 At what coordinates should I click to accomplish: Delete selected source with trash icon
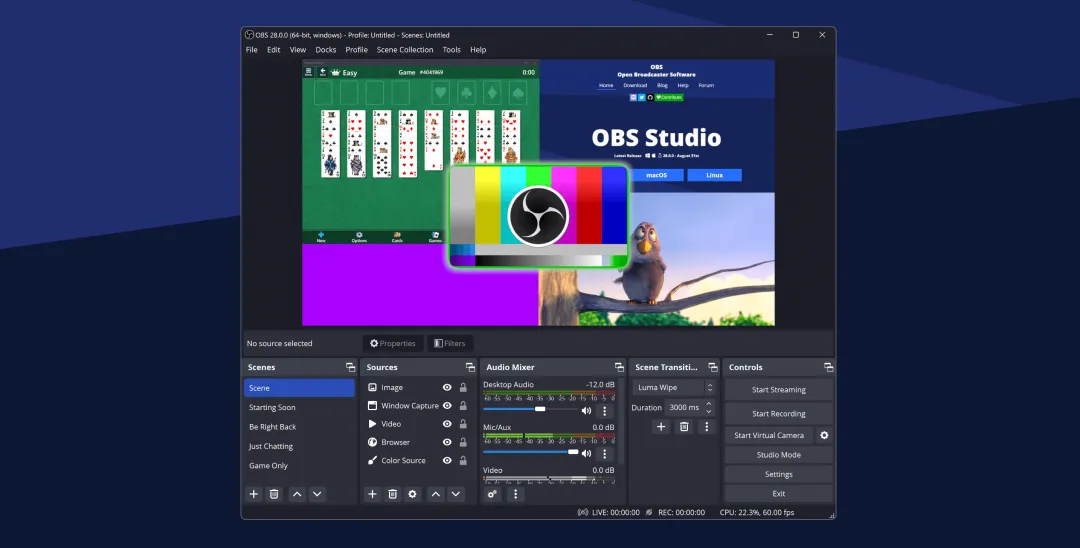(x=393, y=494)
